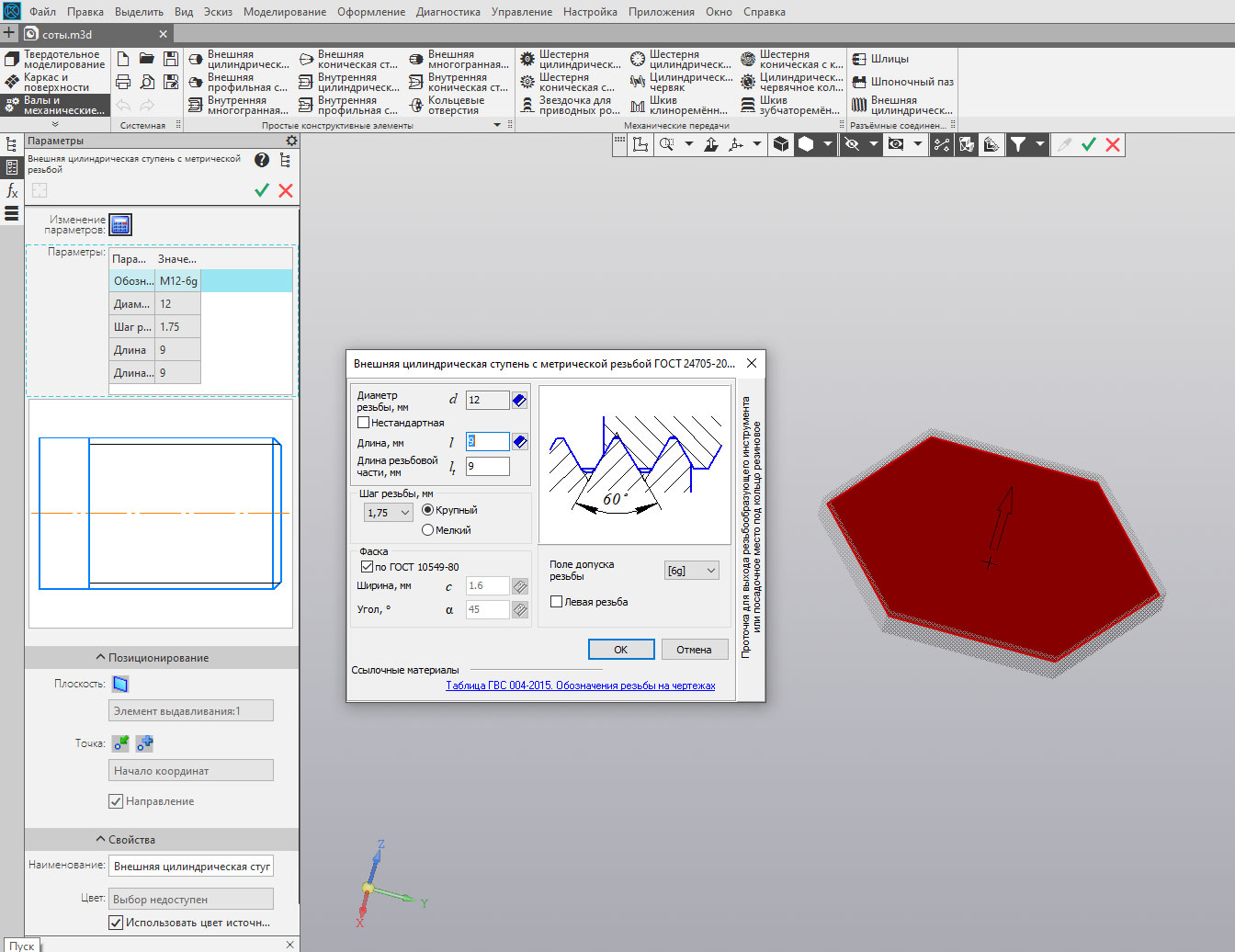Open the model tree panel icon

pyautogui.click(x=12, y=144)
